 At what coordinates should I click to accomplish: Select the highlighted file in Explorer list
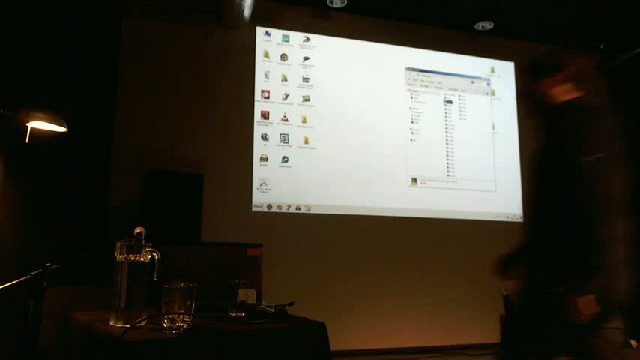coord(449,101)
